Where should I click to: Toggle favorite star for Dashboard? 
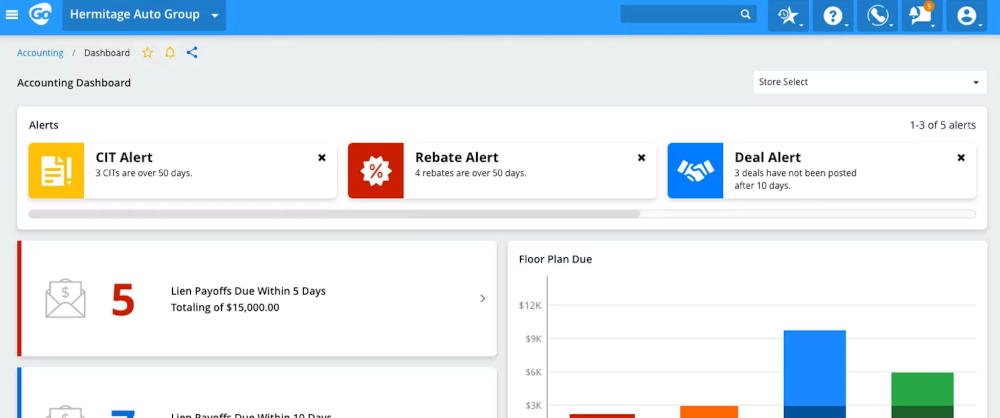(x=147, y=53)
